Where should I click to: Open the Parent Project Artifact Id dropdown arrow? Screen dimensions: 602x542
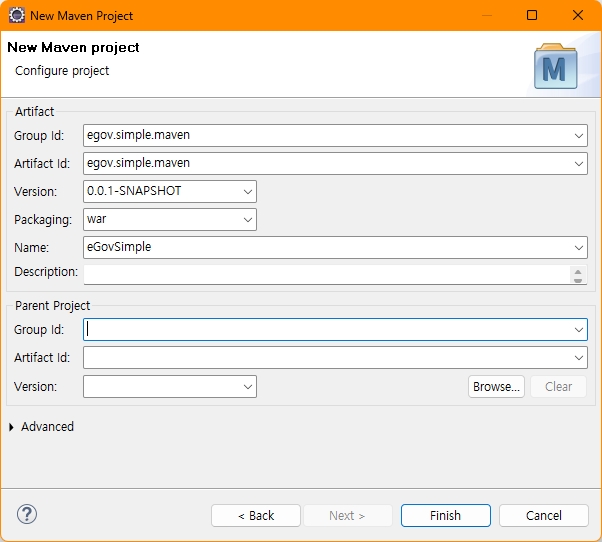pyautogui.click(x=579, y=358)
